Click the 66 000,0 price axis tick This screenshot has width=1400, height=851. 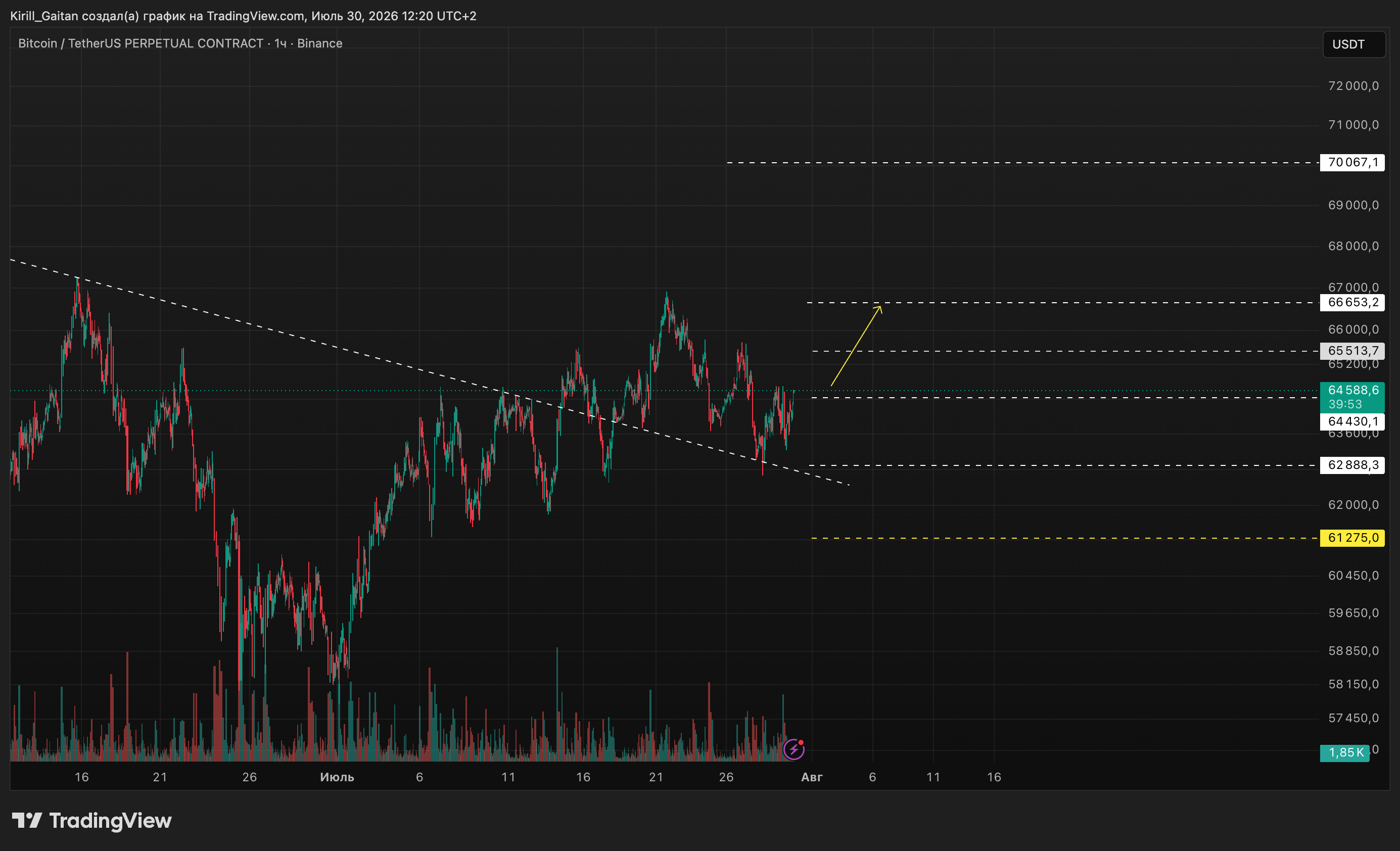[1353, 329]
